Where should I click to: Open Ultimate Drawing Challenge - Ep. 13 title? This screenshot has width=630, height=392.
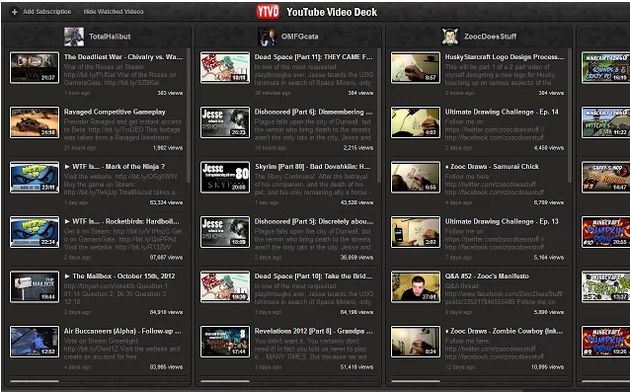pyautogui.click(x=502, y=221)
